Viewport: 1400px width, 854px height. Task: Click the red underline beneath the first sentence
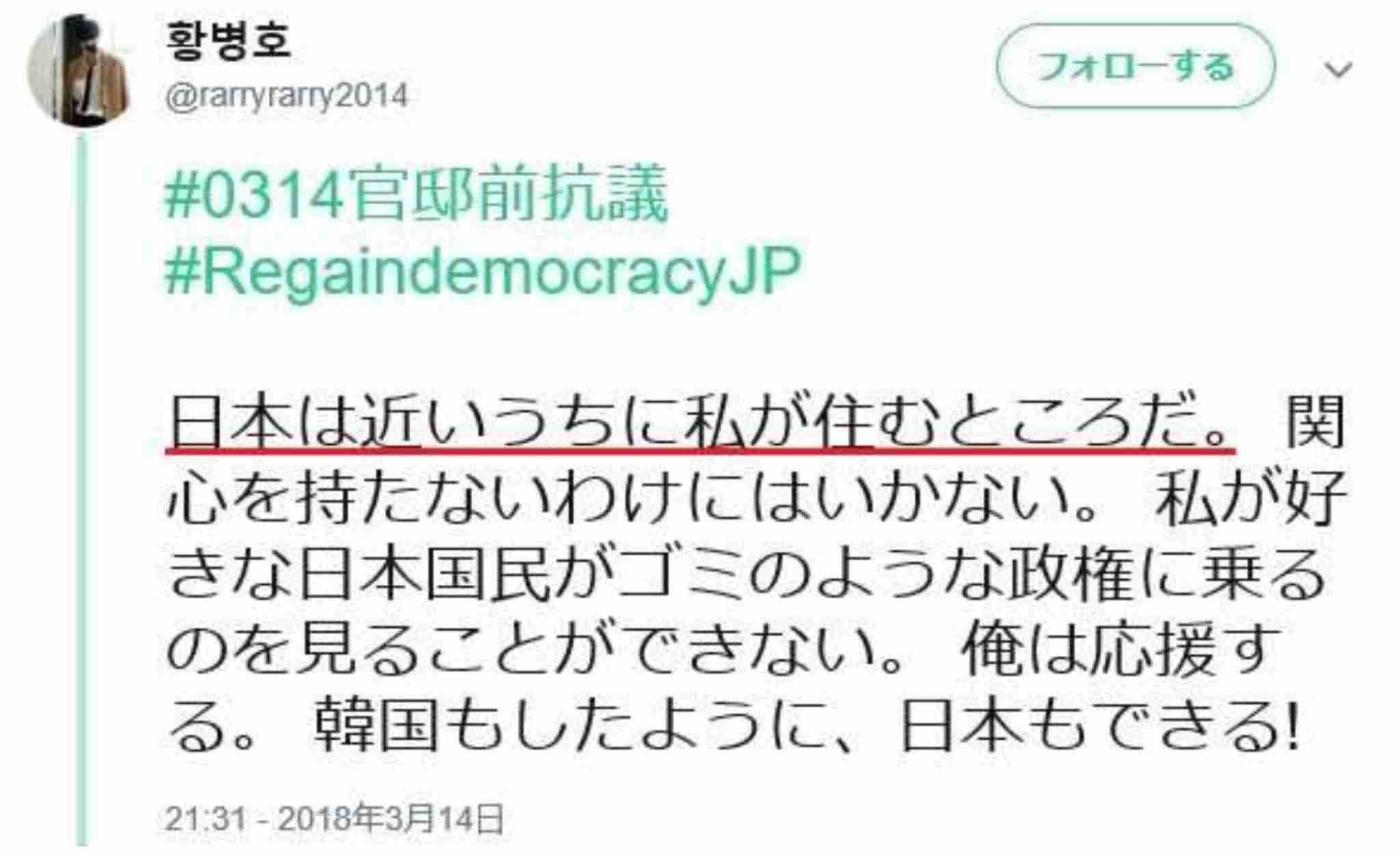pyautogui.click(x=700, y=451)
